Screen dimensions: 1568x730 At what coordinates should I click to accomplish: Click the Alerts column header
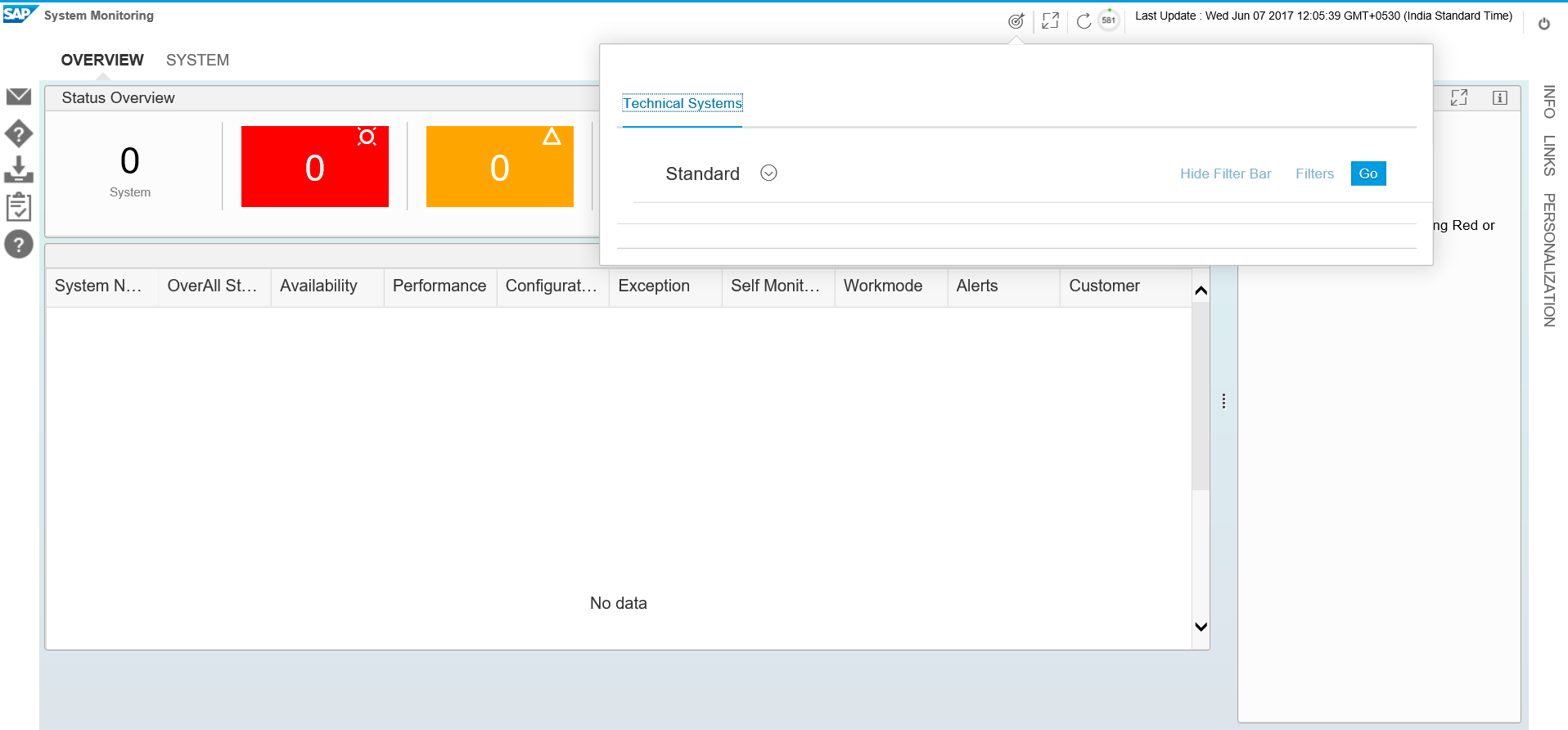point(1003,286)
